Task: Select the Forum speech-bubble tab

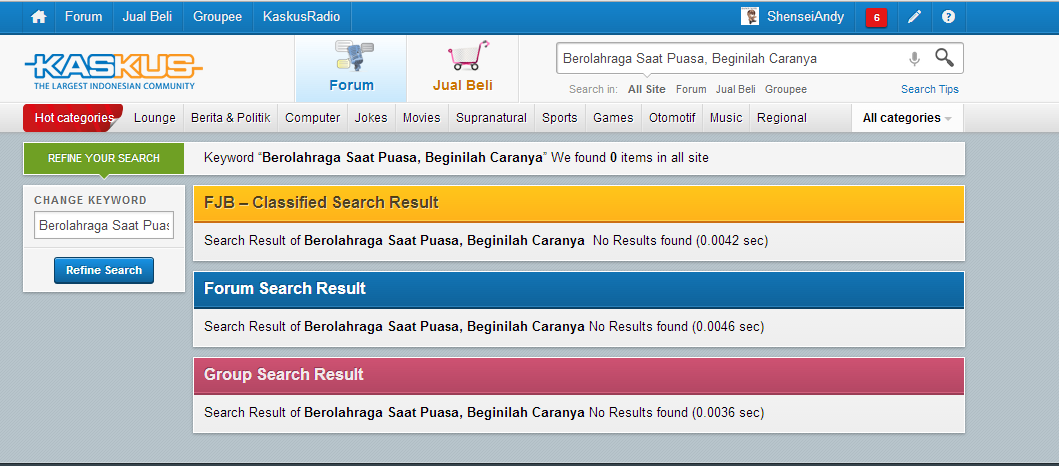Action: 351,68
